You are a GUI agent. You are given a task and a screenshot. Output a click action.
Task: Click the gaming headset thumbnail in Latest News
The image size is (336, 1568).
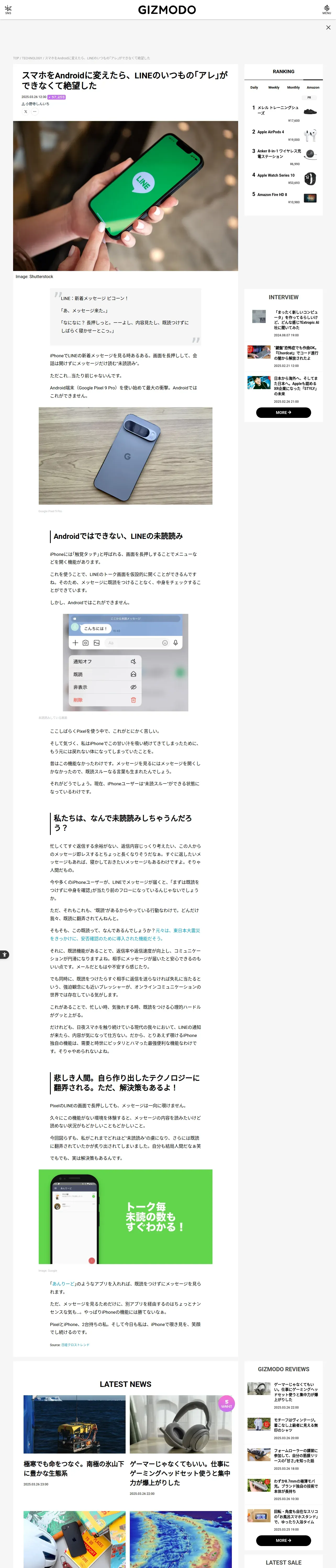(x=181, y=1424)
